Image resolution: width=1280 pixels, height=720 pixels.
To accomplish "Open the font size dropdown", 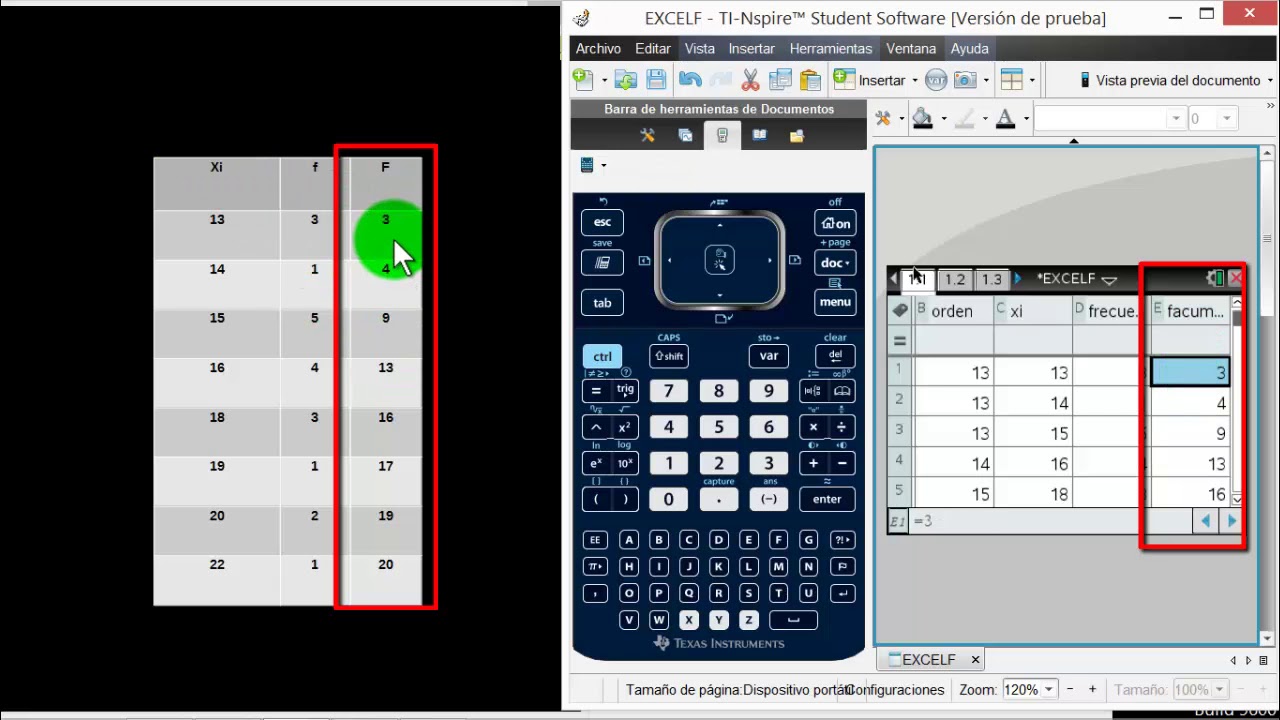I will point(1228,119).
